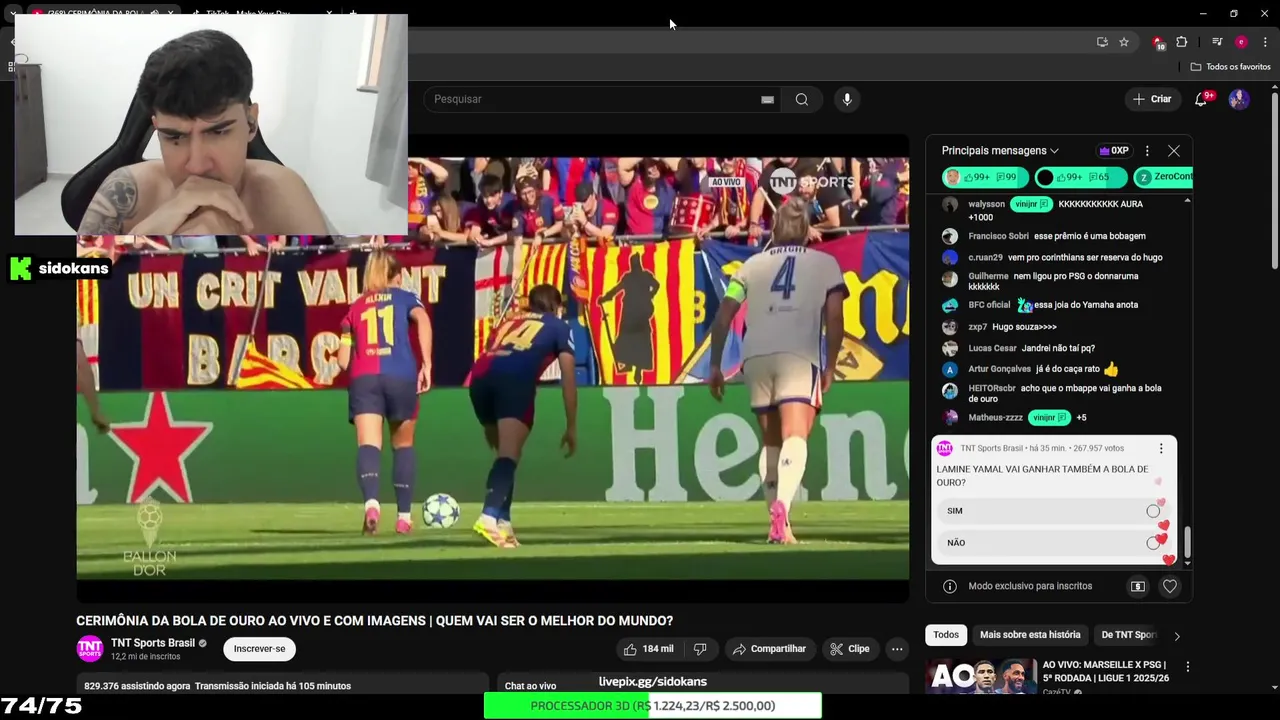Click the page vertical scrollbar

coord(1274,180)
